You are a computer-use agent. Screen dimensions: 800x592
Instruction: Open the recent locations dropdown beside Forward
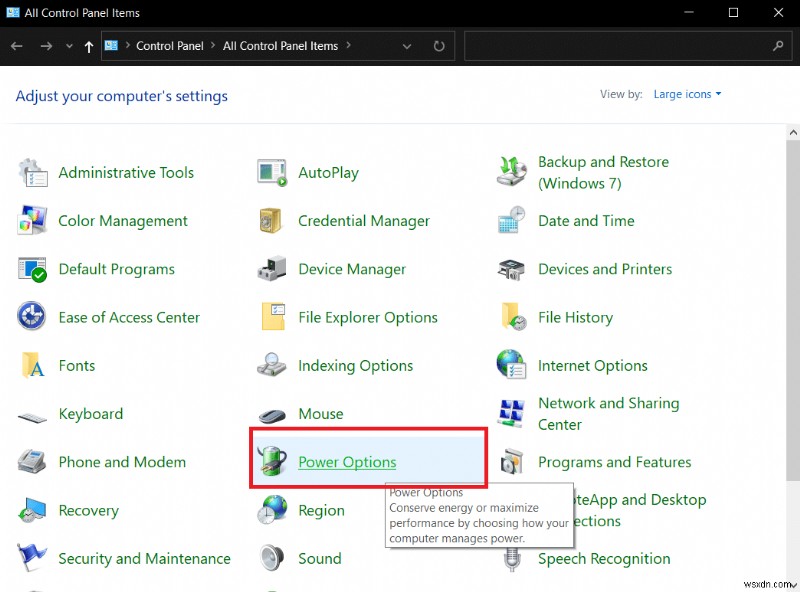[x=68, y=45]
